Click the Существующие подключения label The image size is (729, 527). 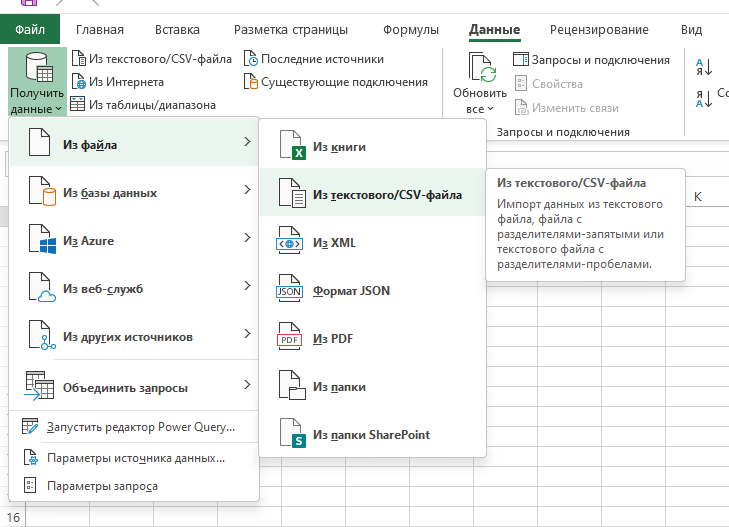point(344,82)
